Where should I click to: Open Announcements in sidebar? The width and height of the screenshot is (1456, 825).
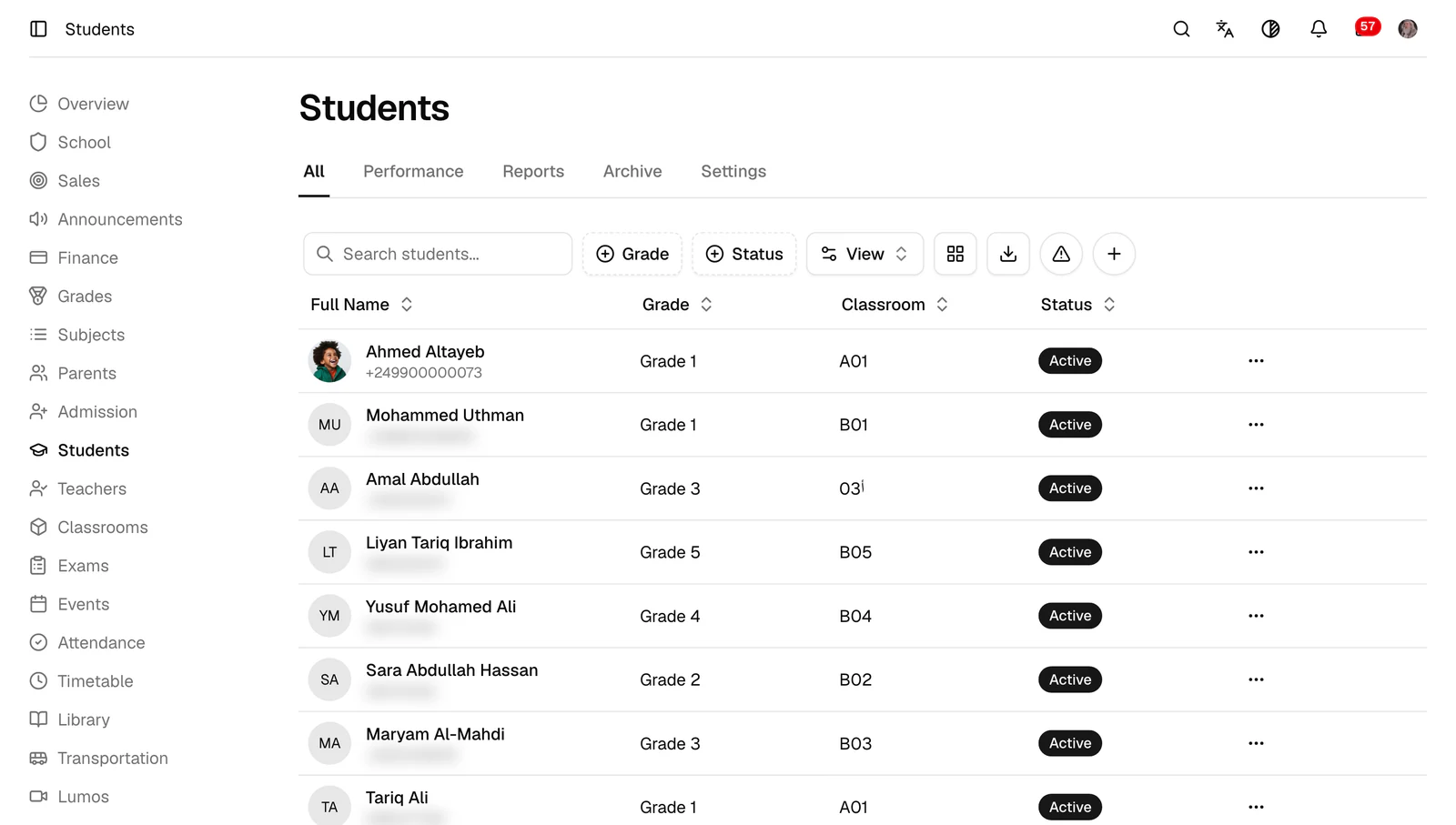pos(106,219)
